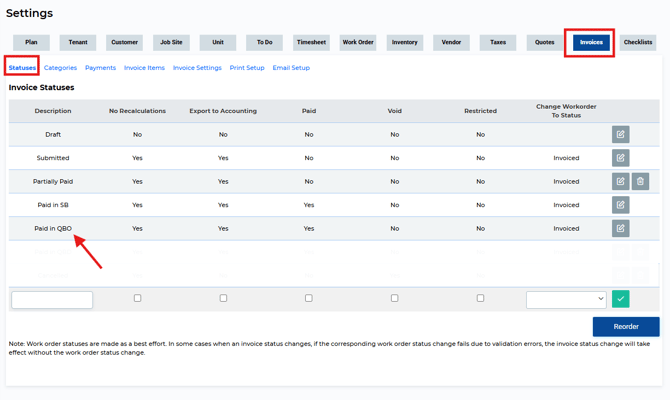The image size is (670, 400).
Task: Go to Invoice Settings sub-tab
Action: pos(197,68)
